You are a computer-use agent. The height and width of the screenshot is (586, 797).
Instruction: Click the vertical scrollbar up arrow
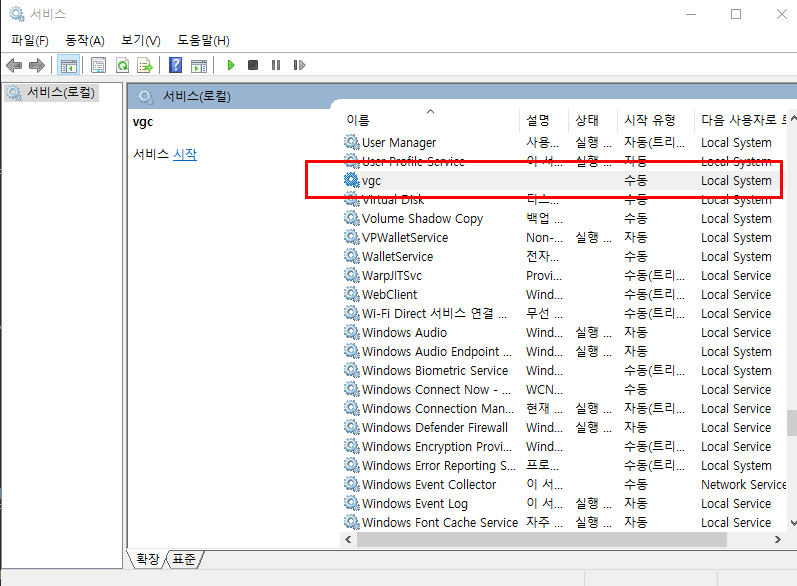coord(793,117)
